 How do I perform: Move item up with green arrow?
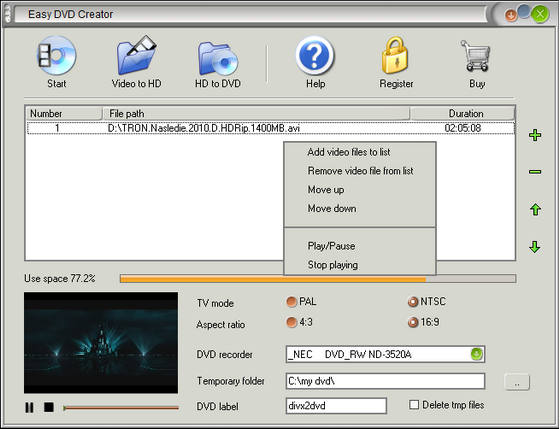click(x=535, y=209)
